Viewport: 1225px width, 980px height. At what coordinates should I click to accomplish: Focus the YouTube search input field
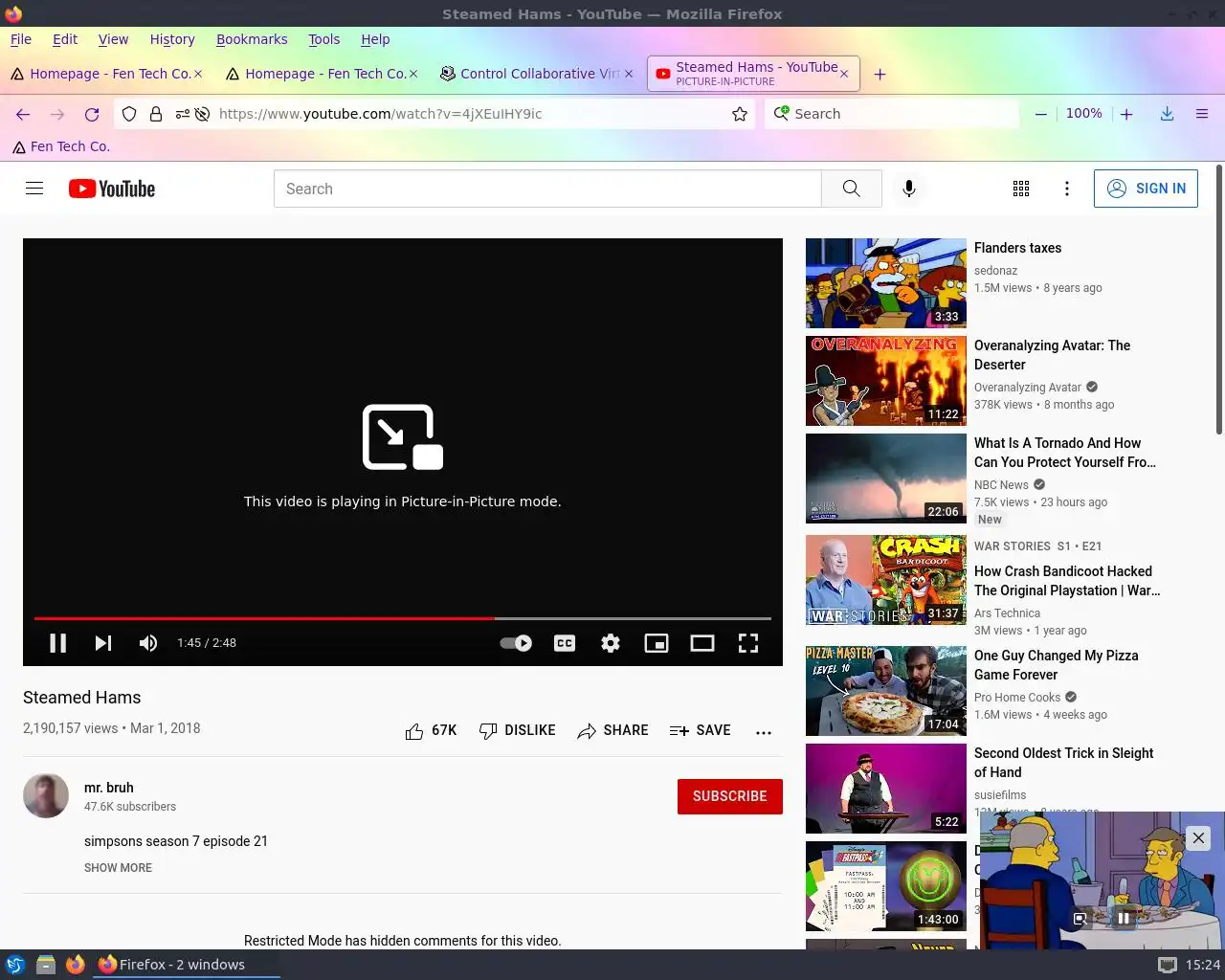tap(547, 189)
